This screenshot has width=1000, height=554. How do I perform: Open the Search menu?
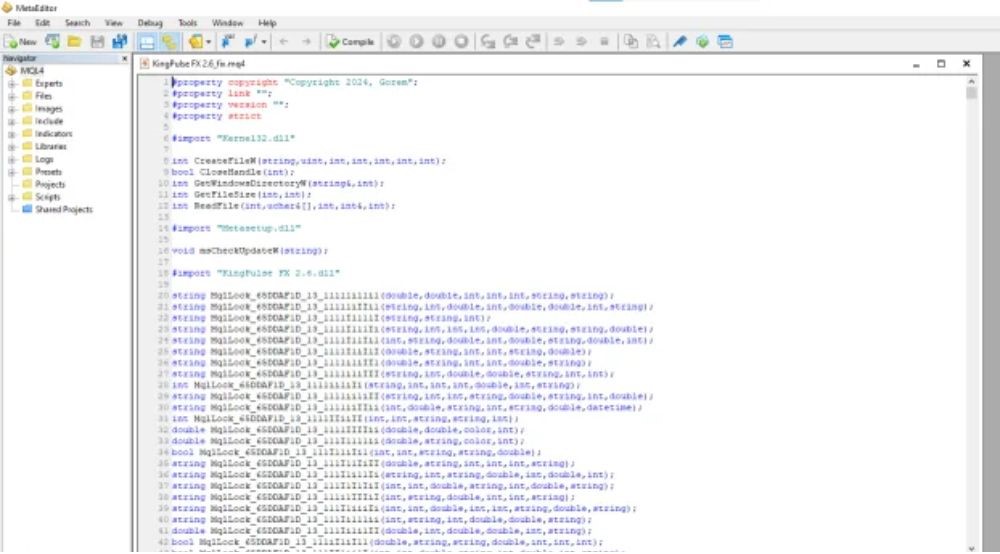coord(77,23)
